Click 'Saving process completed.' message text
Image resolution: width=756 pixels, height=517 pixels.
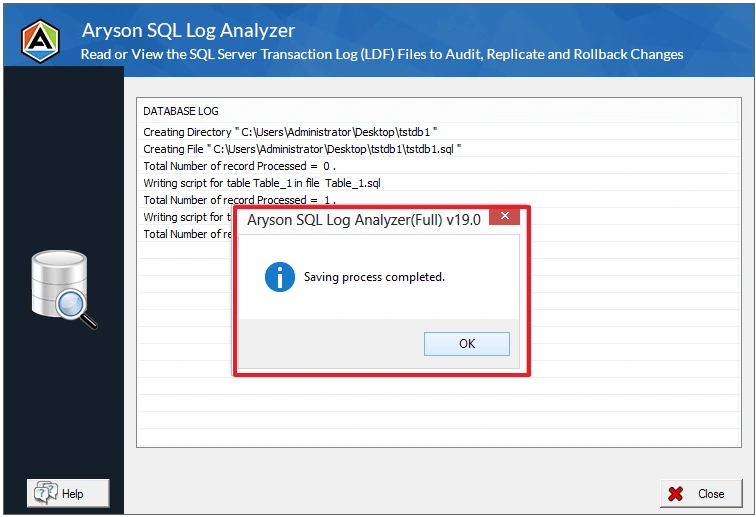coord(374,277)
